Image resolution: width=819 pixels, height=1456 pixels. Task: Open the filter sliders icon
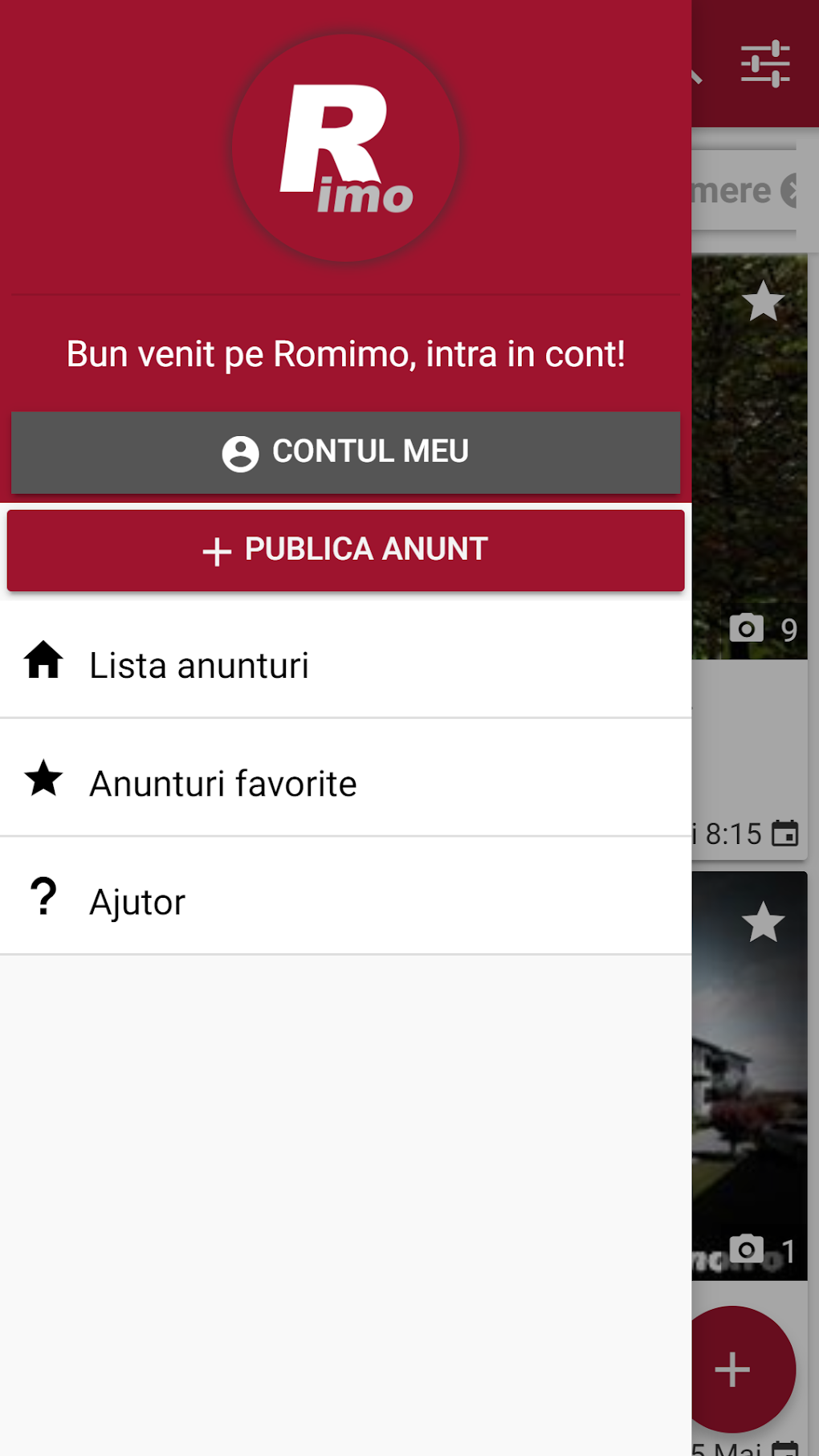pos(764,63)
